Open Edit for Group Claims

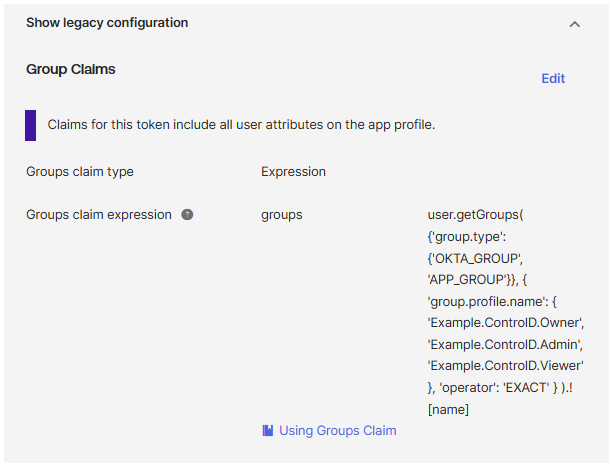pos(553,79)
